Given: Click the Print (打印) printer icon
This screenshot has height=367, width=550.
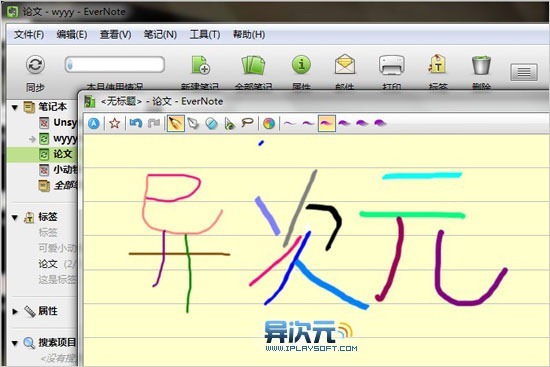Looking at the screenshot, I should 391,65.
